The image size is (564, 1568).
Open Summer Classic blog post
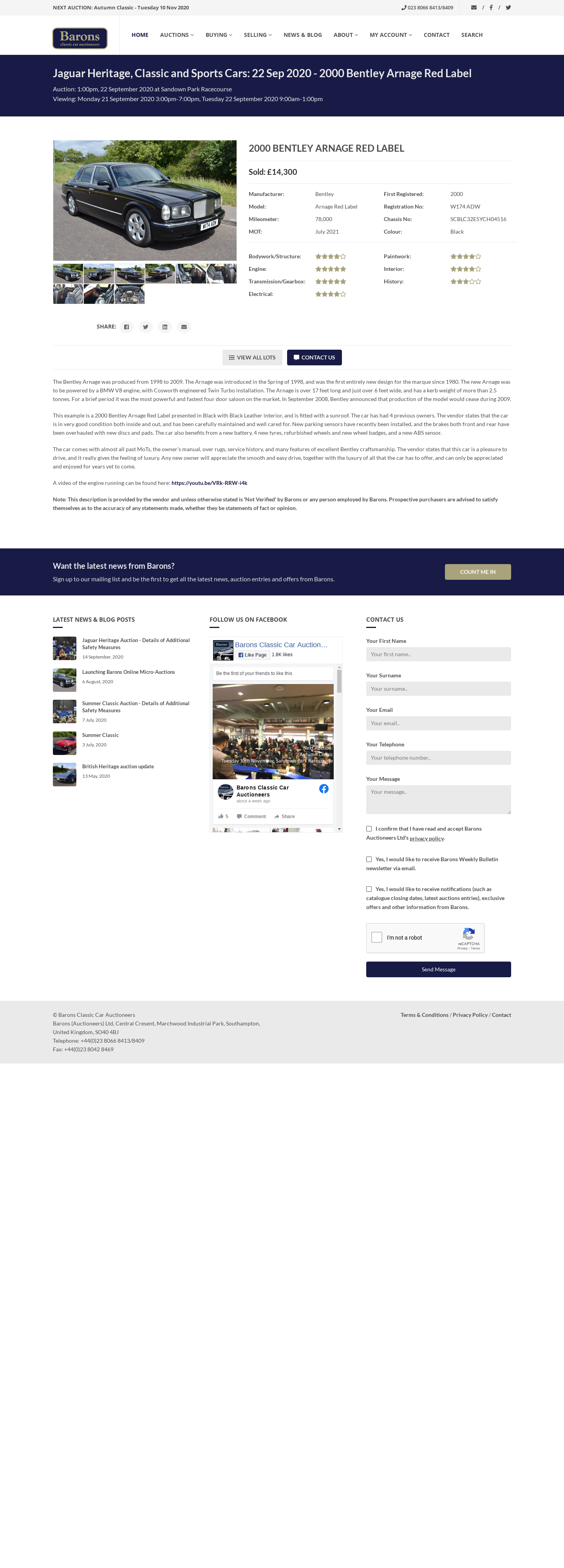tap(100, 735)
